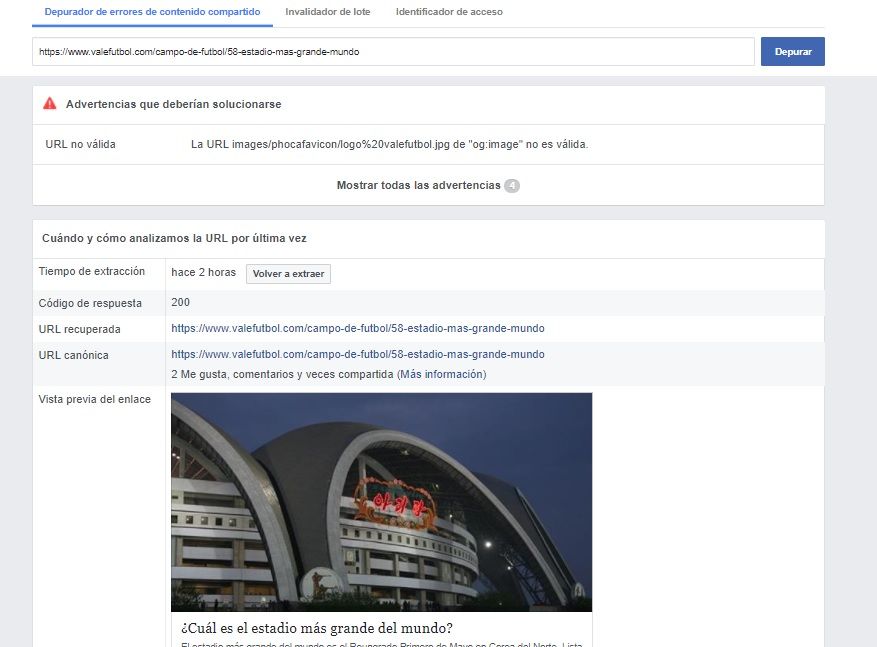877x647 pixels.
Task: Open the URL canónica link
Action: click(x=357, y=354)
